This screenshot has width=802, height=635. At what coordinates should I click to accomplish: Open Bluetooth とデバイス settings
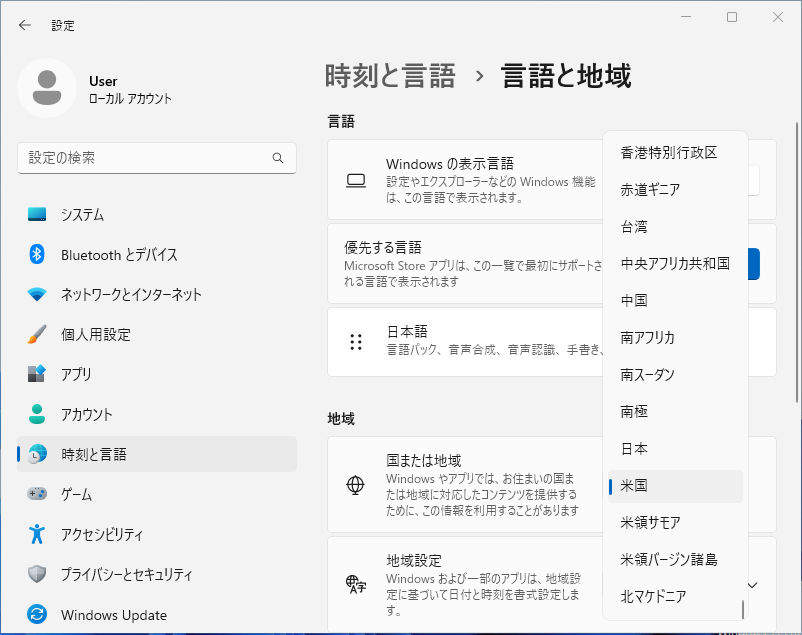[x=157, y=254]
